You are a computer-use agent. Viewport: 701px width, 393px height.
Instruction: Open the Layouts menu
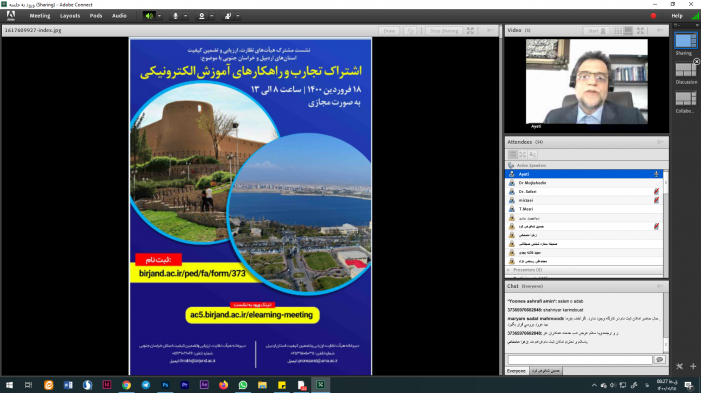(x=70, y=16)
